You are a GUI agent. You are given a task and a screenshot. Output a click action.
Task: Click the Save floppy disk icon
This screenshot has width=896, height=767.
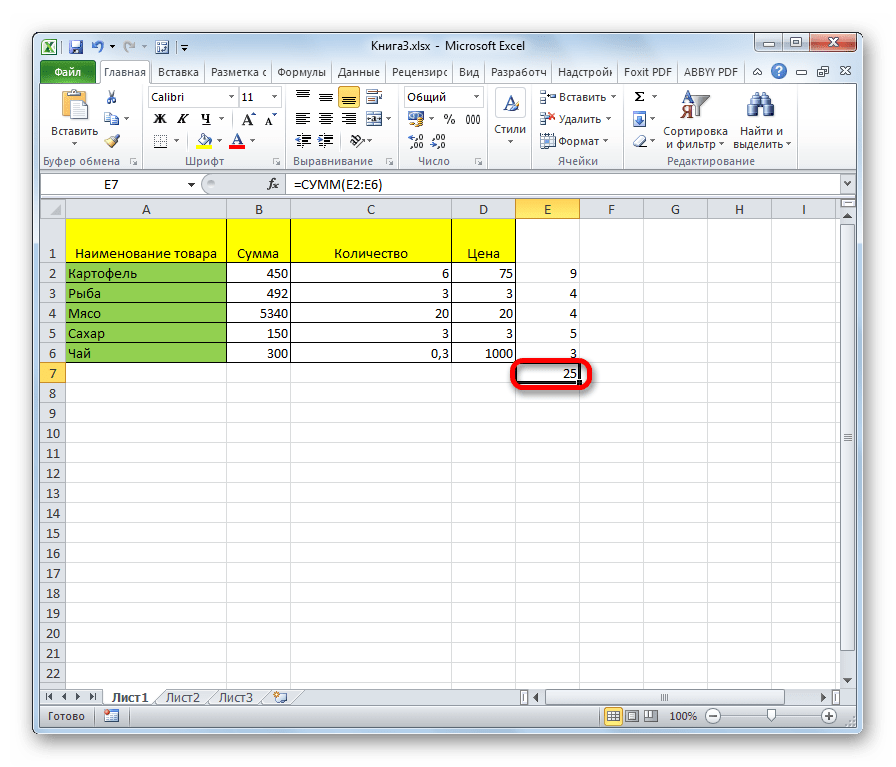click(76, 46)
